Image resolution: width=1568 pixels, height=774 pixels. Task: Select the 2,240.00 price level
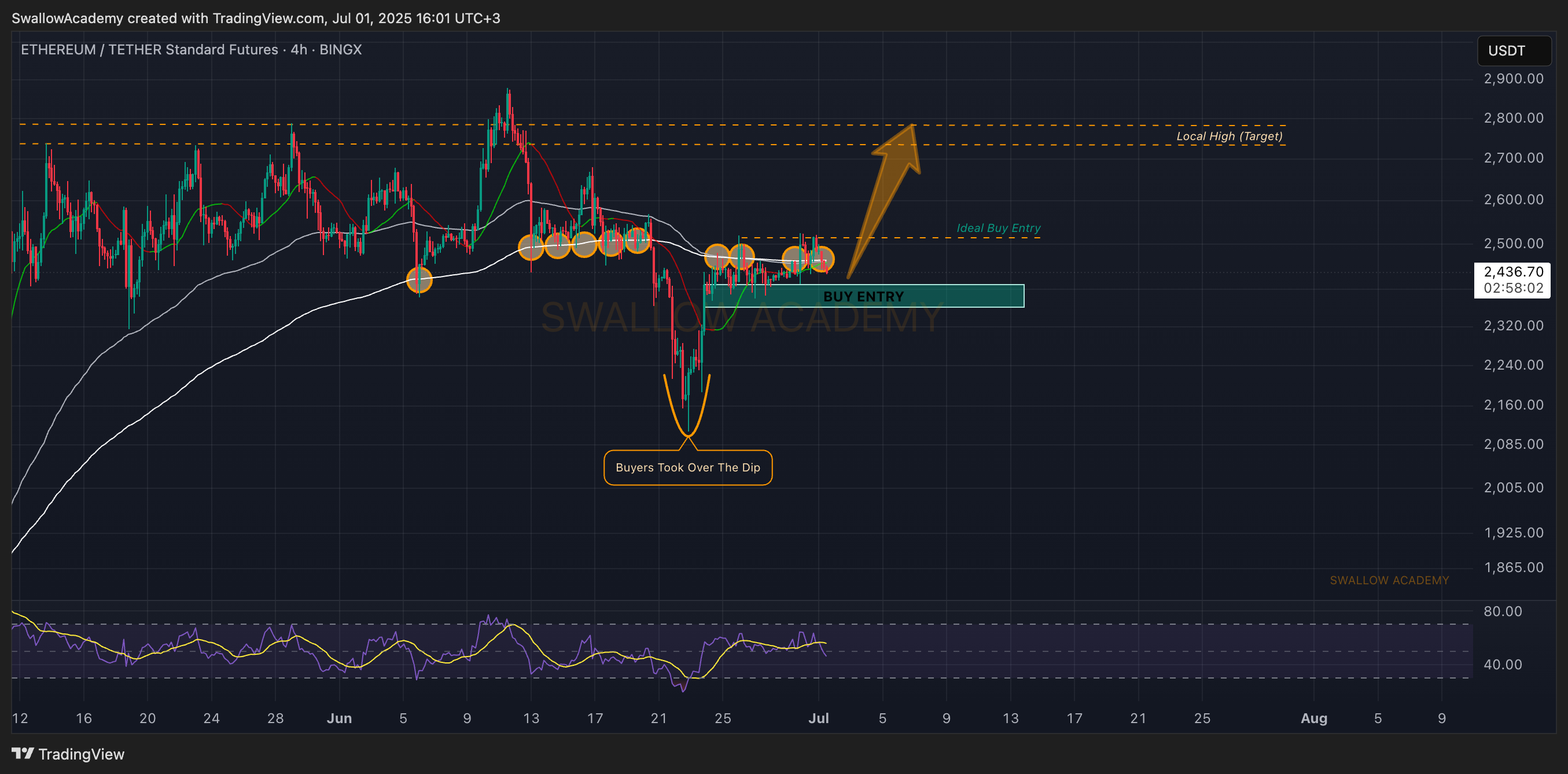pos(1513,365)
